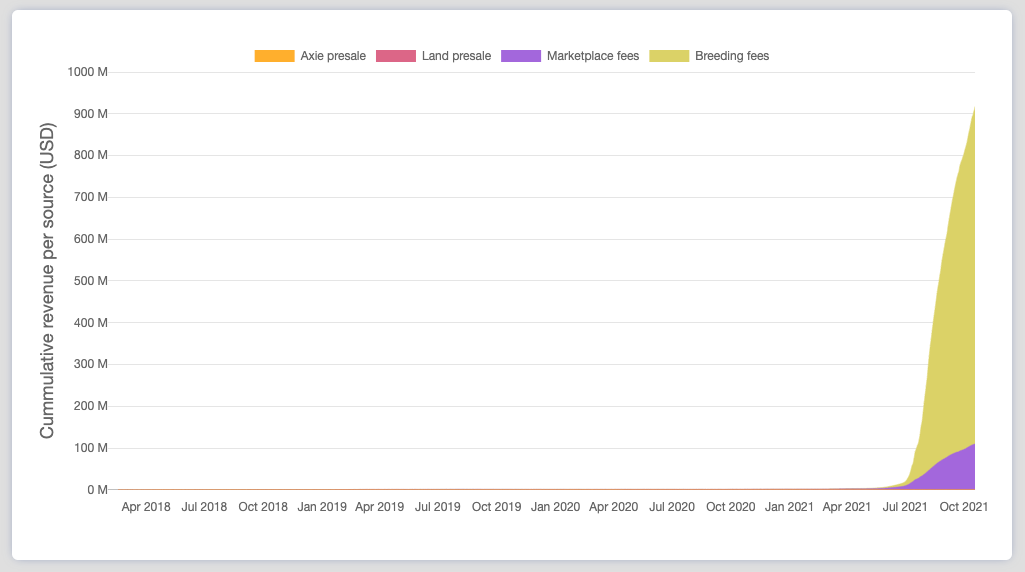The width and height of the screenshot is (1025, 572).
Task: Toggle the Breeding fees legend color box
Action: click(x=669, y=56)
